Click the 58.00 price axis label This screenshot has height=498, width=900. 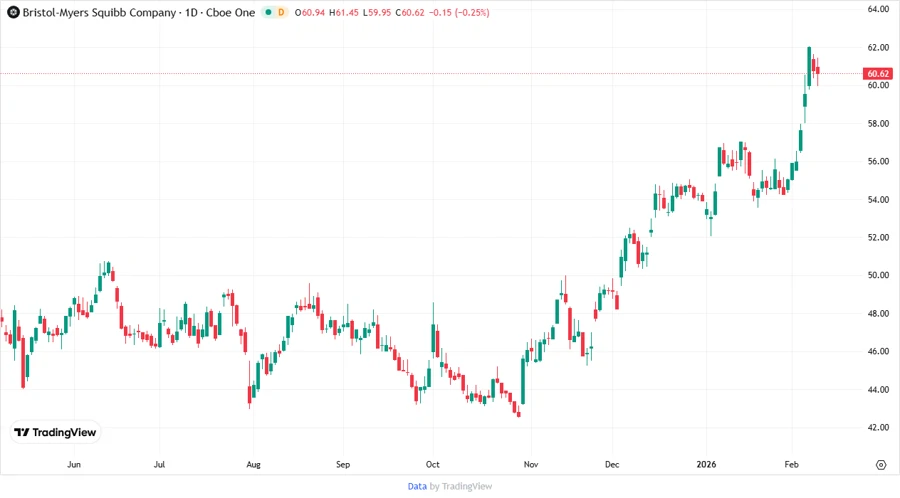[x=878, y=123]
